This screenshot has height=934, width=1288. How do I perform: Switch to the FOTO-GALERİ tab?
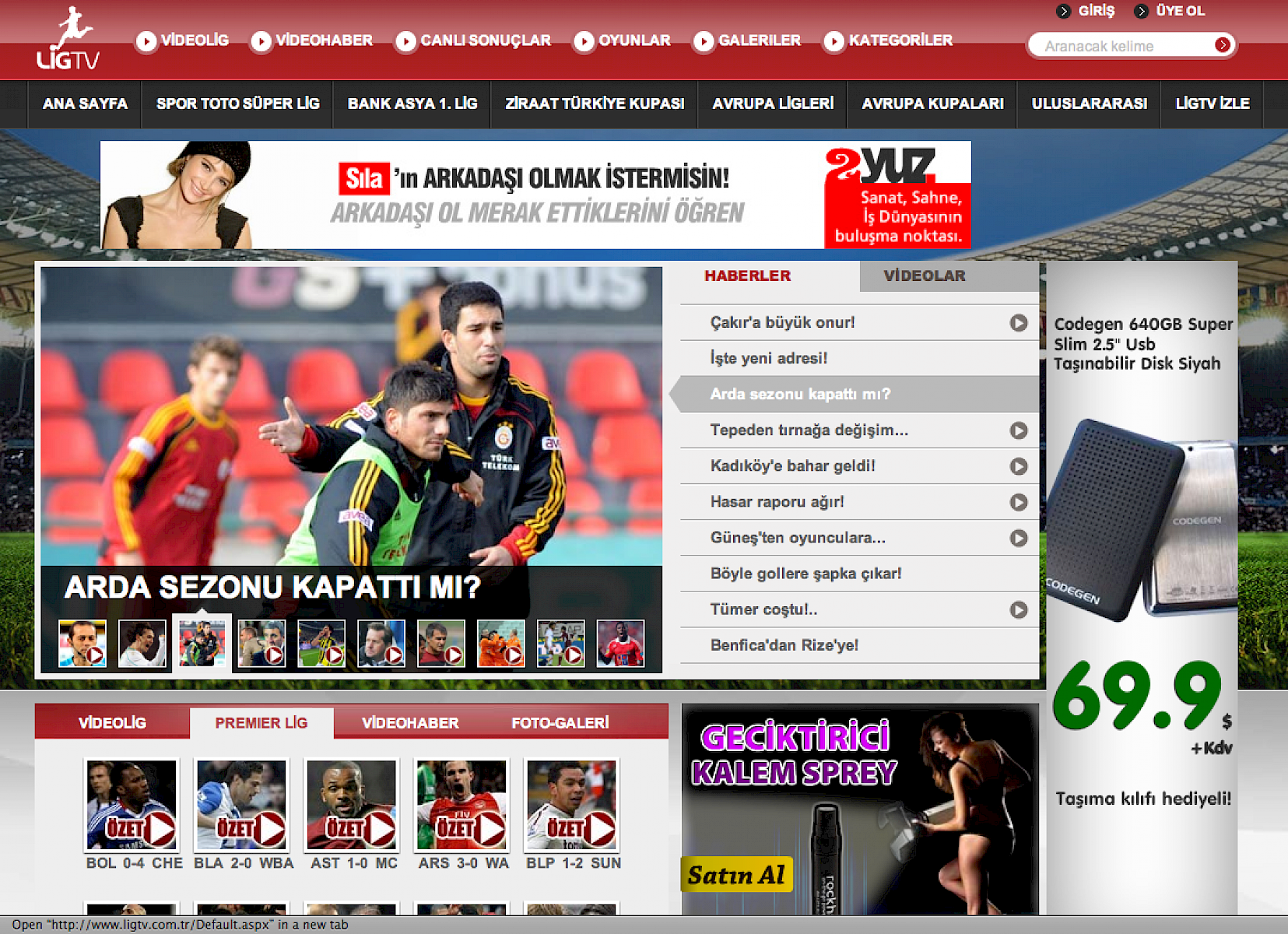click(x=560, y=723)
